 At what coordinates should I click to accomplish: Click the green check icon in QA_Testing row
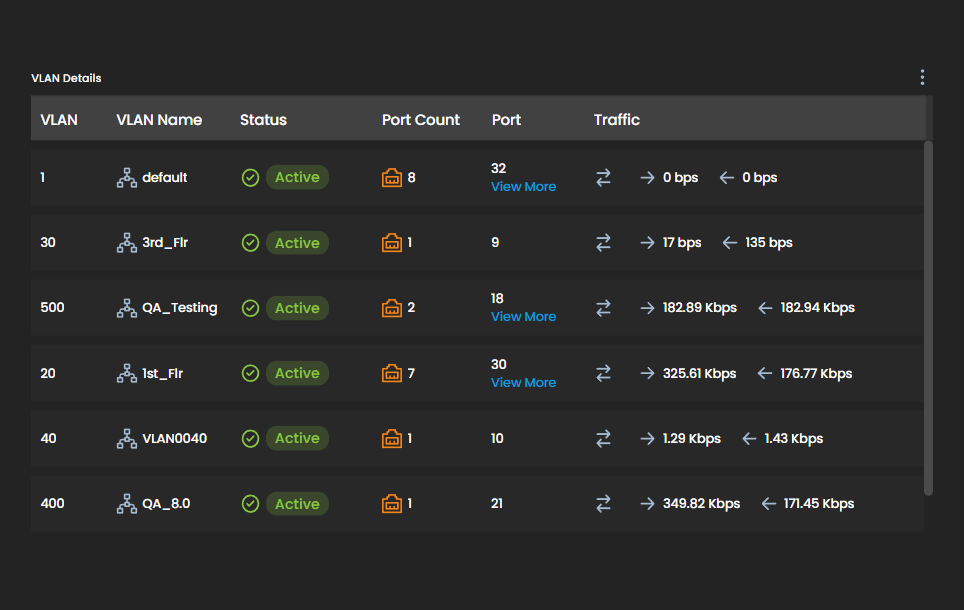pos(250,308)
